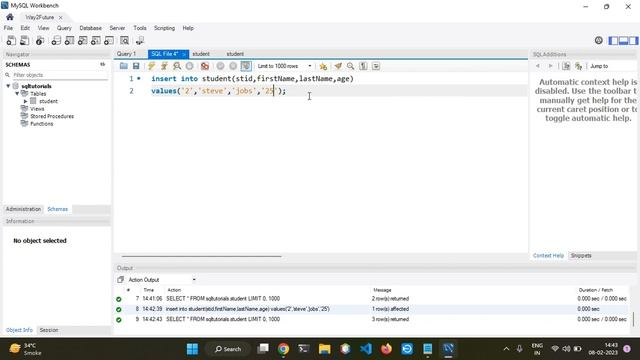The height and width of the screenshot is (360, 640).
Task: Open the Edit menu
Action: click(x=25, y=28)
